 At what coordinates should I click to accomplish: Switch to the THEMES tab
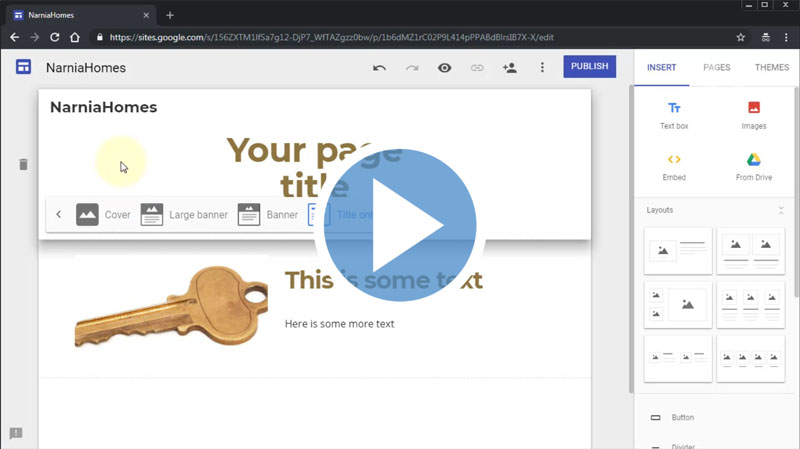point(771,68)
